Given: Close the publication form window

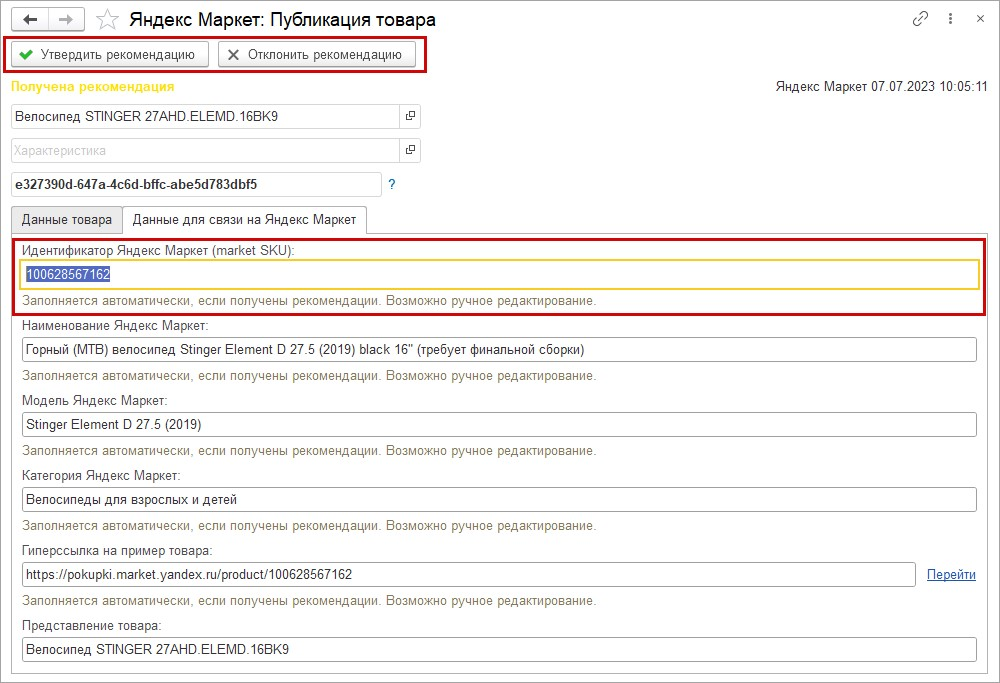Looking at the screenshot, I should pos(980,19).
